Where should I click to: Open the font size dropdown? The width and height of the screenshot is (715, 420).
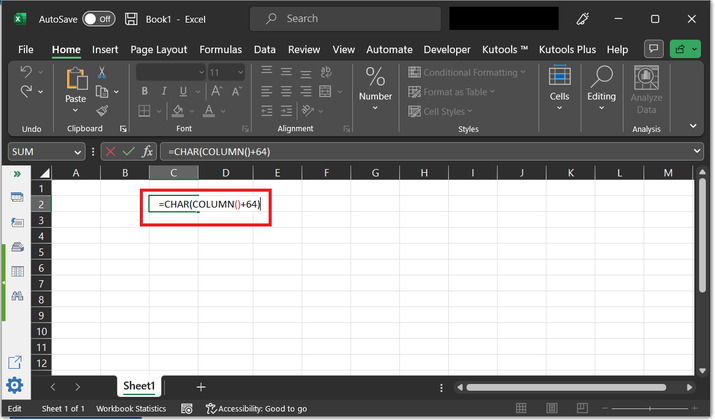[x=240, y=72]
